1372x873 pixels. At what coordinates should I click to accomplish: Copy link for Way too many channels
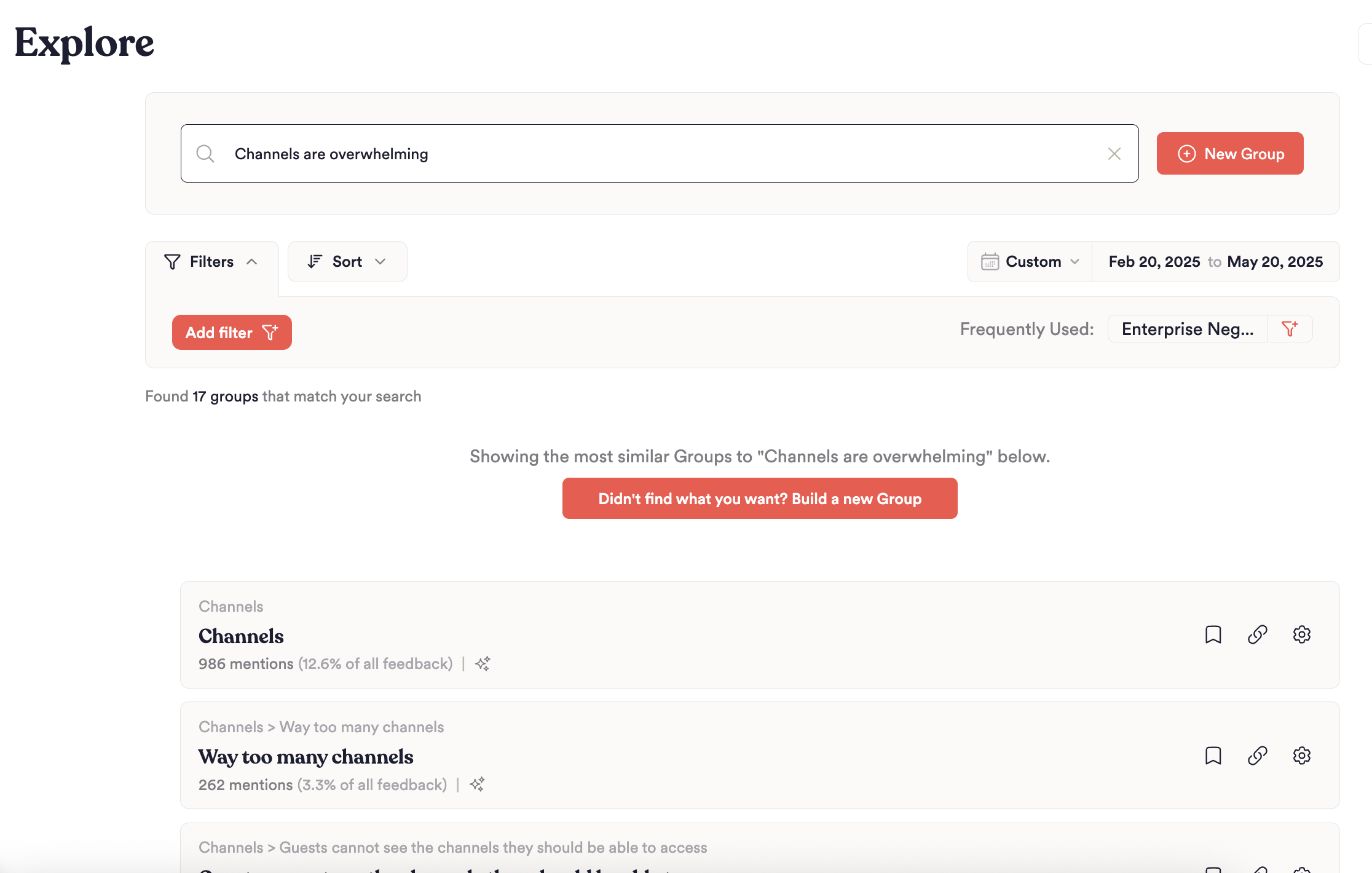(x=1257, y=756)
